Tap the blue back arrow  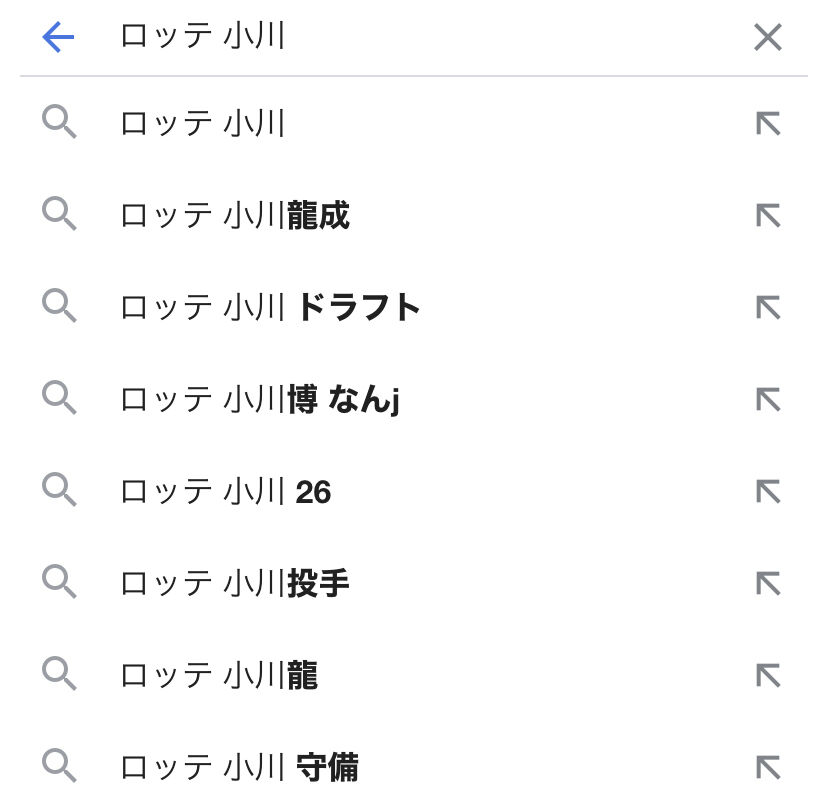point(58,37)
